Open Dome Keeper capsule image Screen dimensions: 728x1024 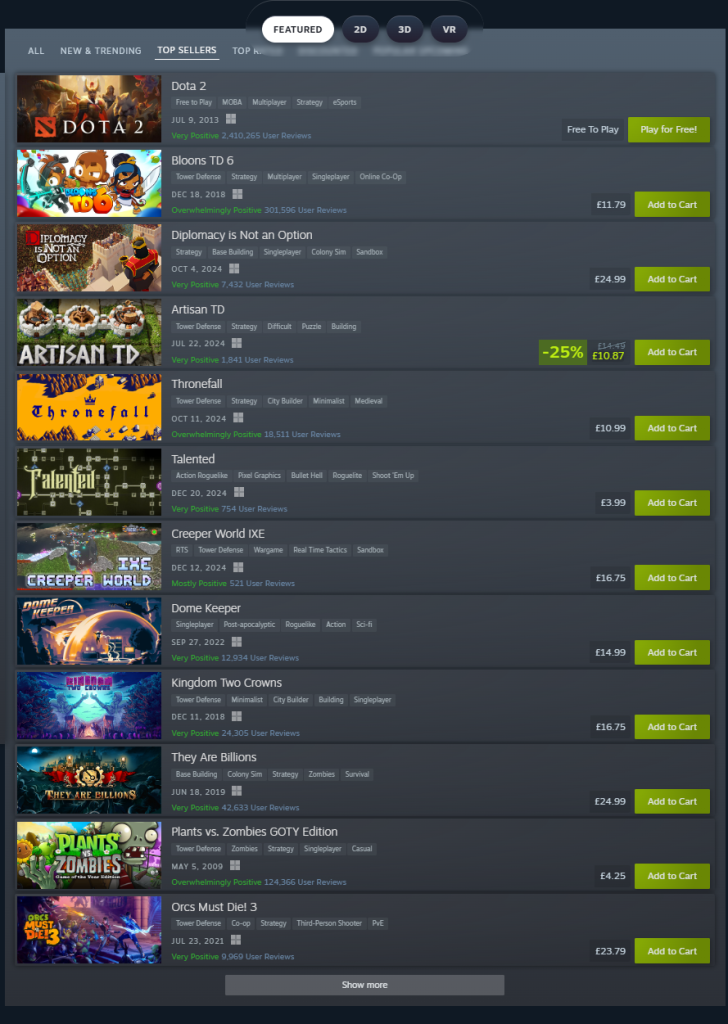click(89, 631)
